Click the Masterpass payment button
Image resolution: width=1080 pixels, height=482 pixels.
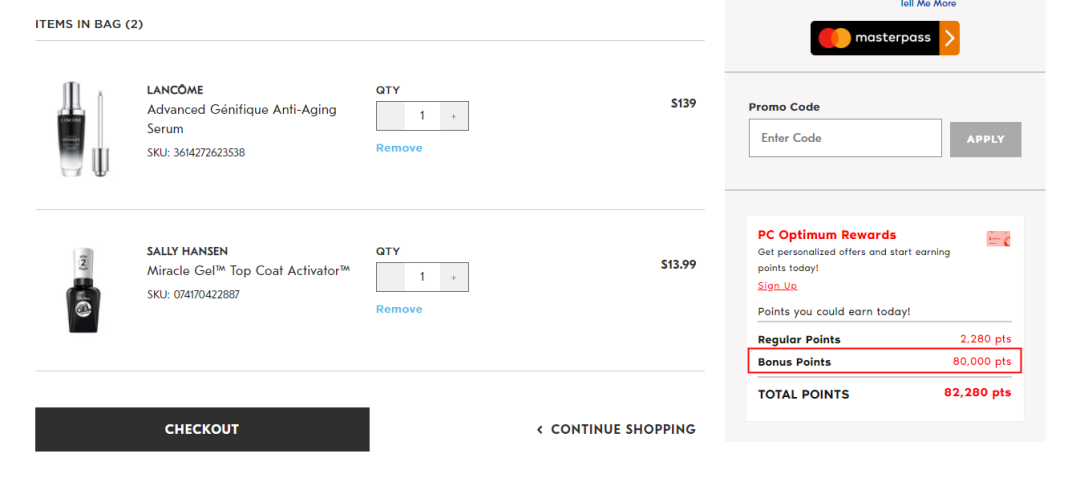pos(884,38)
